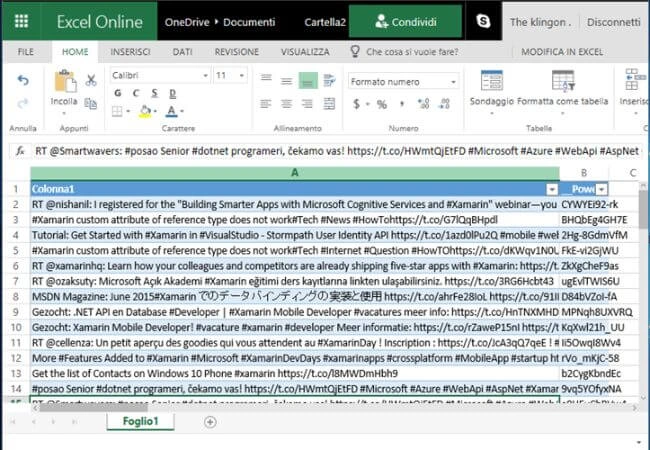Image resolution: width=650 pixels, height=450 pixels.
Task: Switch to the DATI tab
Action: [x=182, y=52]
